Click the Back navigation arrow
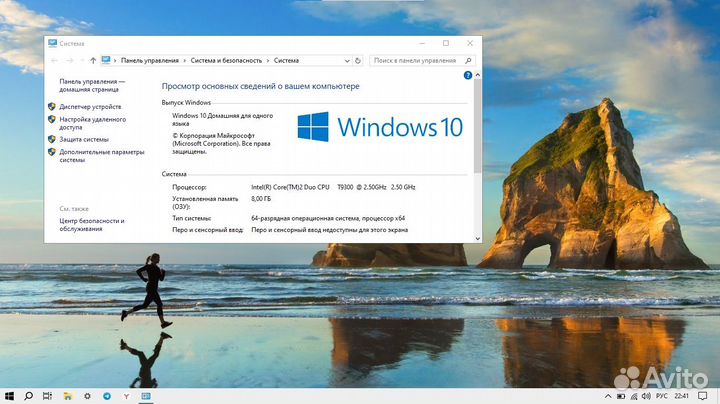The width and height of the screenshot is (720, 404). pyautogui.click(x=54, y=60)
